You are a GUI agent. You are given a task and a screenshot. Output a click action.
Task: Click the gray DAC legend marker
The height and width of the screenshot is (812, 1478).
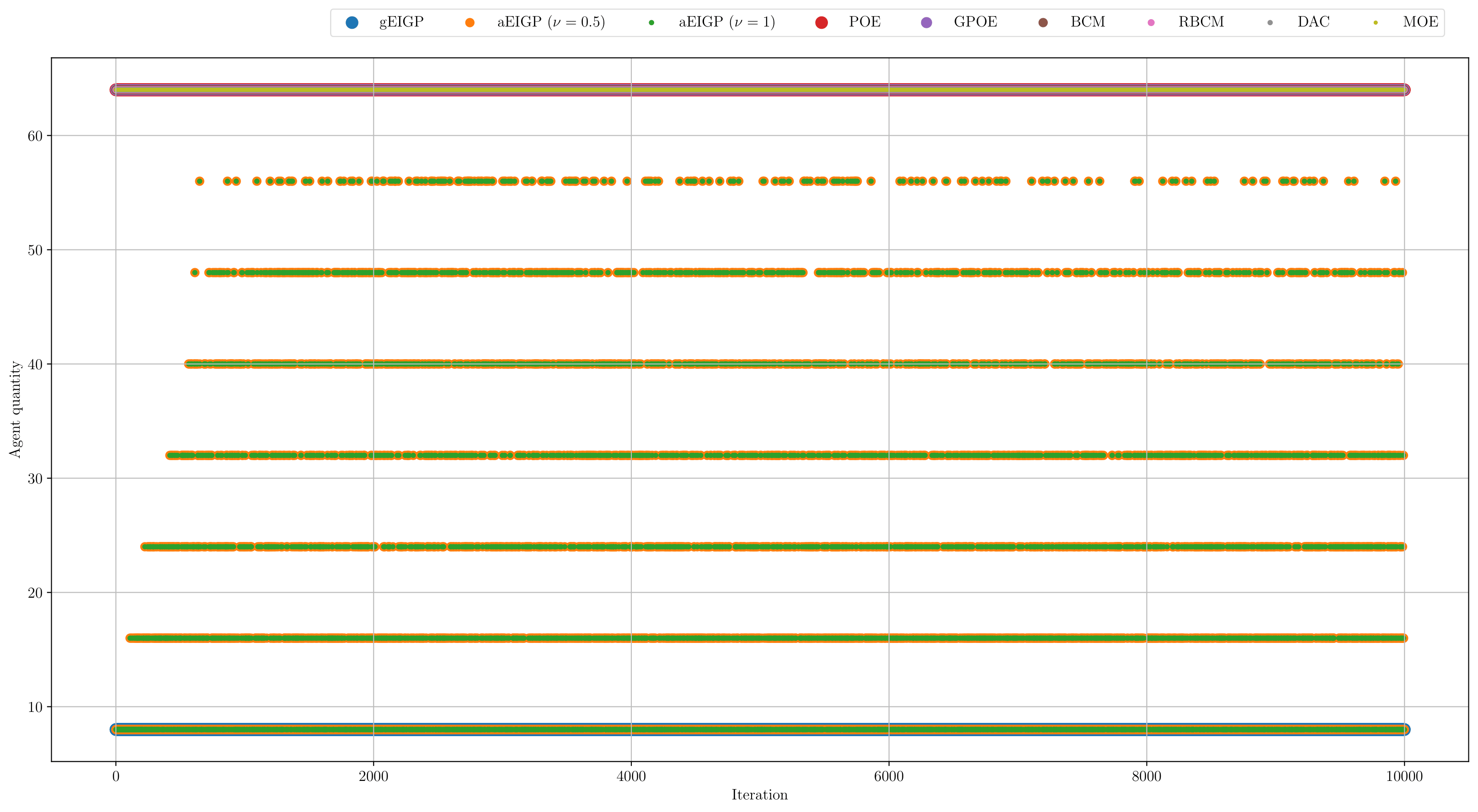[1270, 22]
